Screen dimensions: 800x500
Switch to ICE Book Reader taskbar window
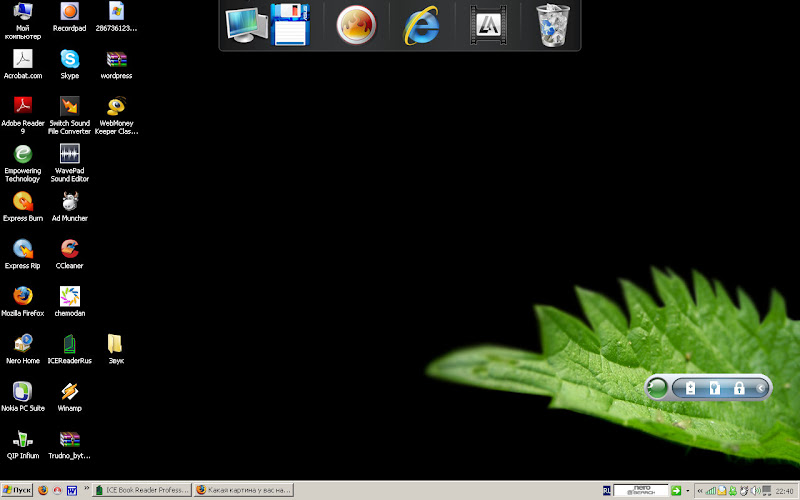141,491
